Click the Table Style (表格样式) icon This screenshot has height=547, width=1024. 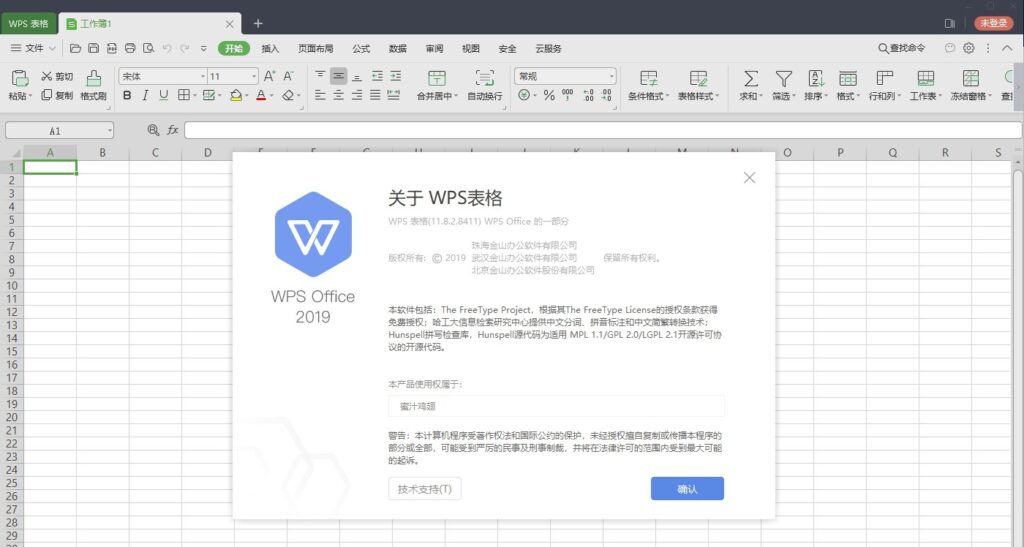698,78
